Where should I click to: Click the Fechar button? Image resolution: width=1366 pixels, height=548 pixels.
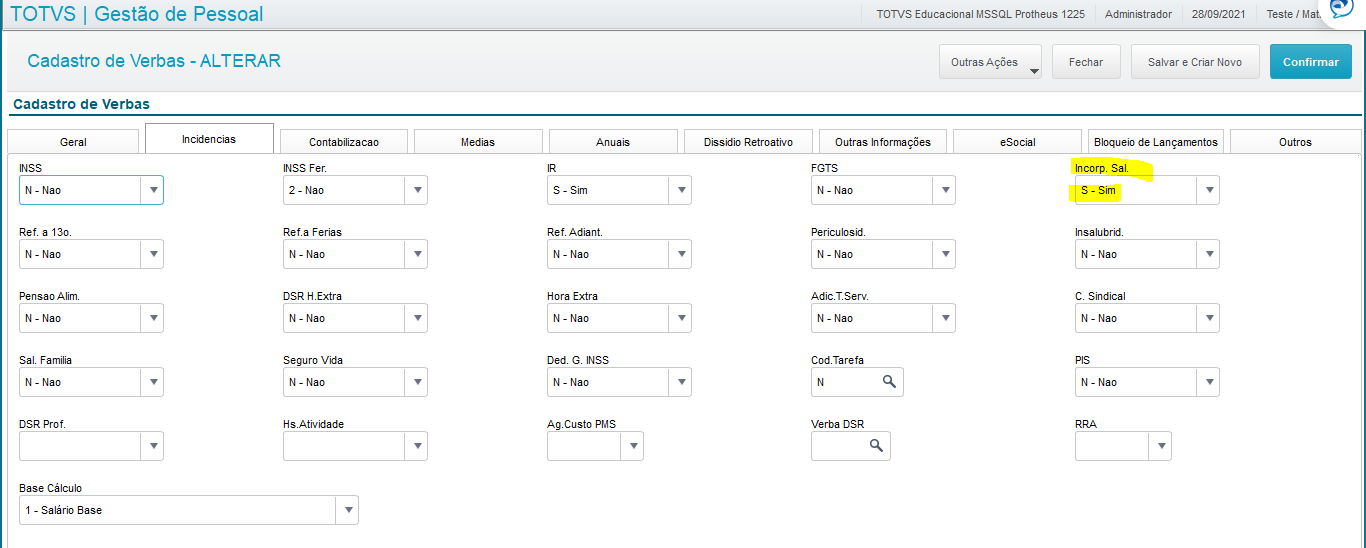[x=1086, y=62]
